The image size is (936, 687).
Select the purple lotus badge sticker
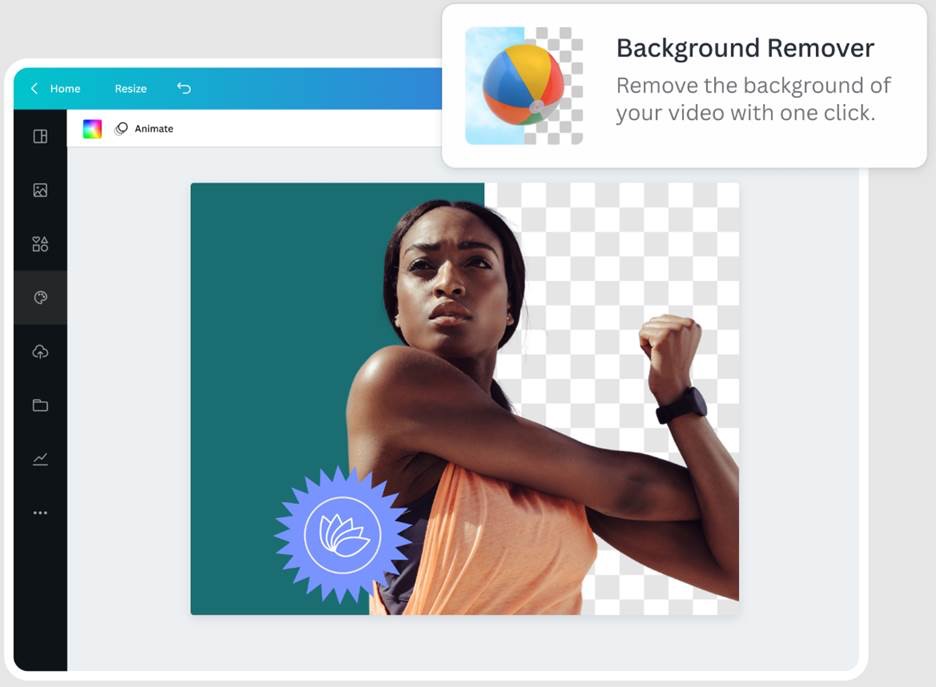(x=342, y=533)
